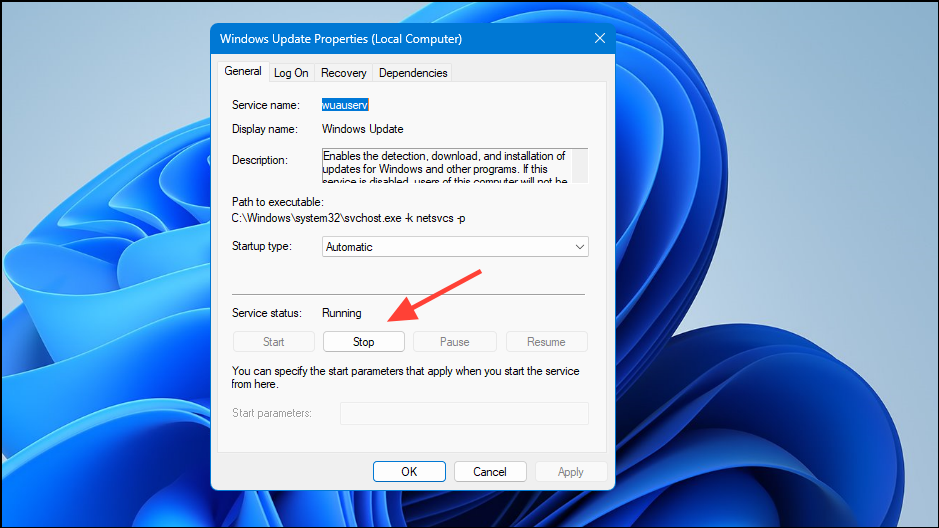Click the Apply button
This screenshot has height=528, width=939.
[x=571, y=472]
